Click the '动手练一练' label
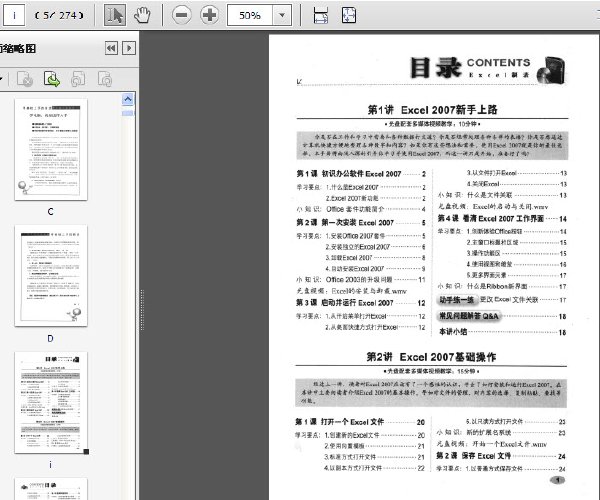600x500 pixels. click(457, 300)
